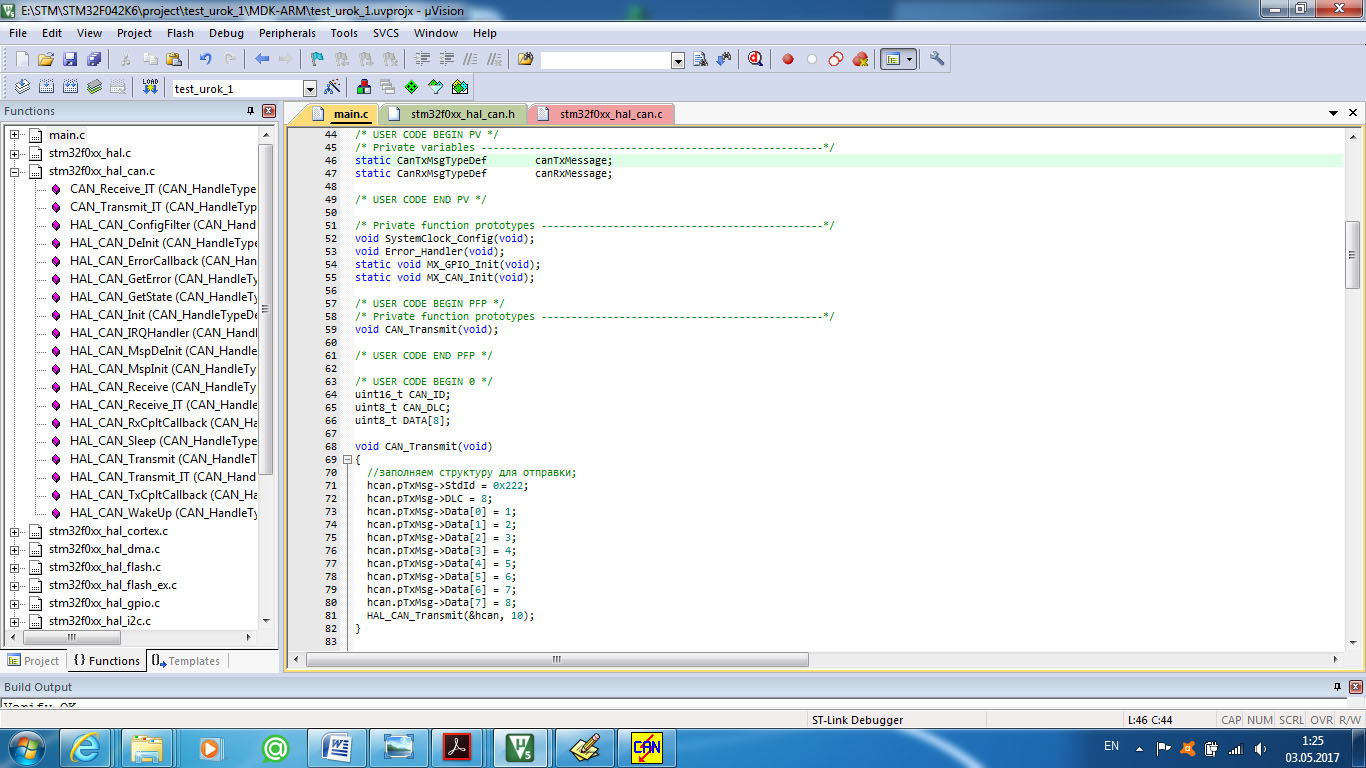Expand the stm32f0xx_hal_cortex.c tree node
This screenshot has width=1366, height=768.
click(x=15, y=531)
